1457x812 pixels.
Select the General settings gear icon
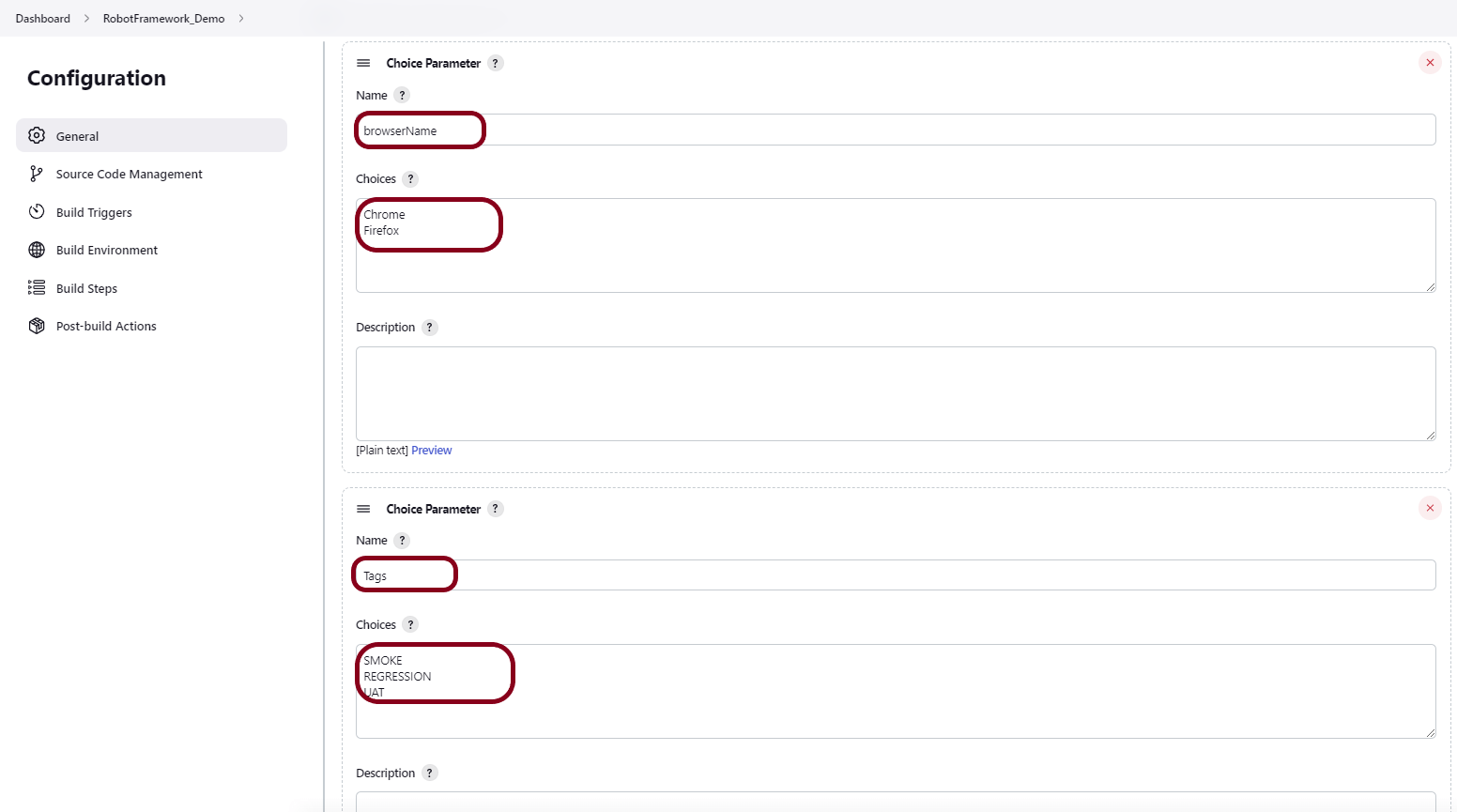pos(36,135)
